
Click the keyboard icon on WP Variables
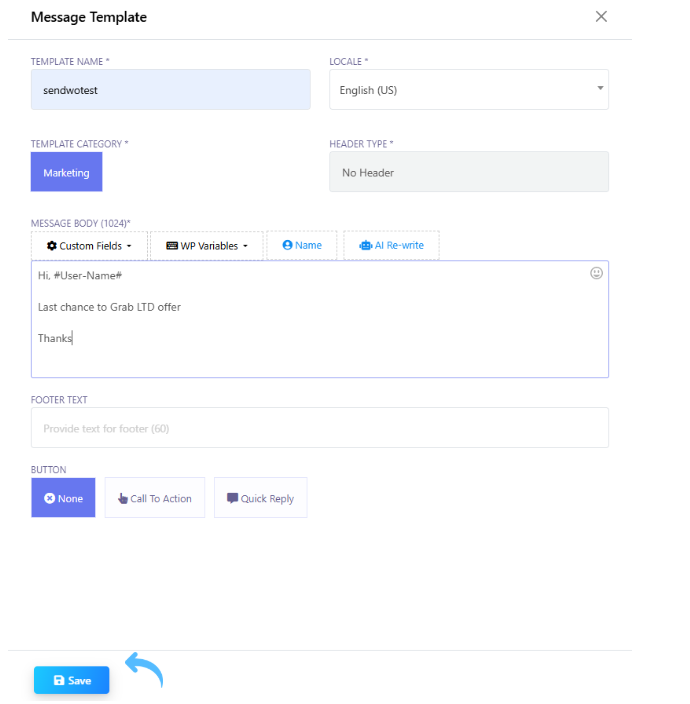172,246
